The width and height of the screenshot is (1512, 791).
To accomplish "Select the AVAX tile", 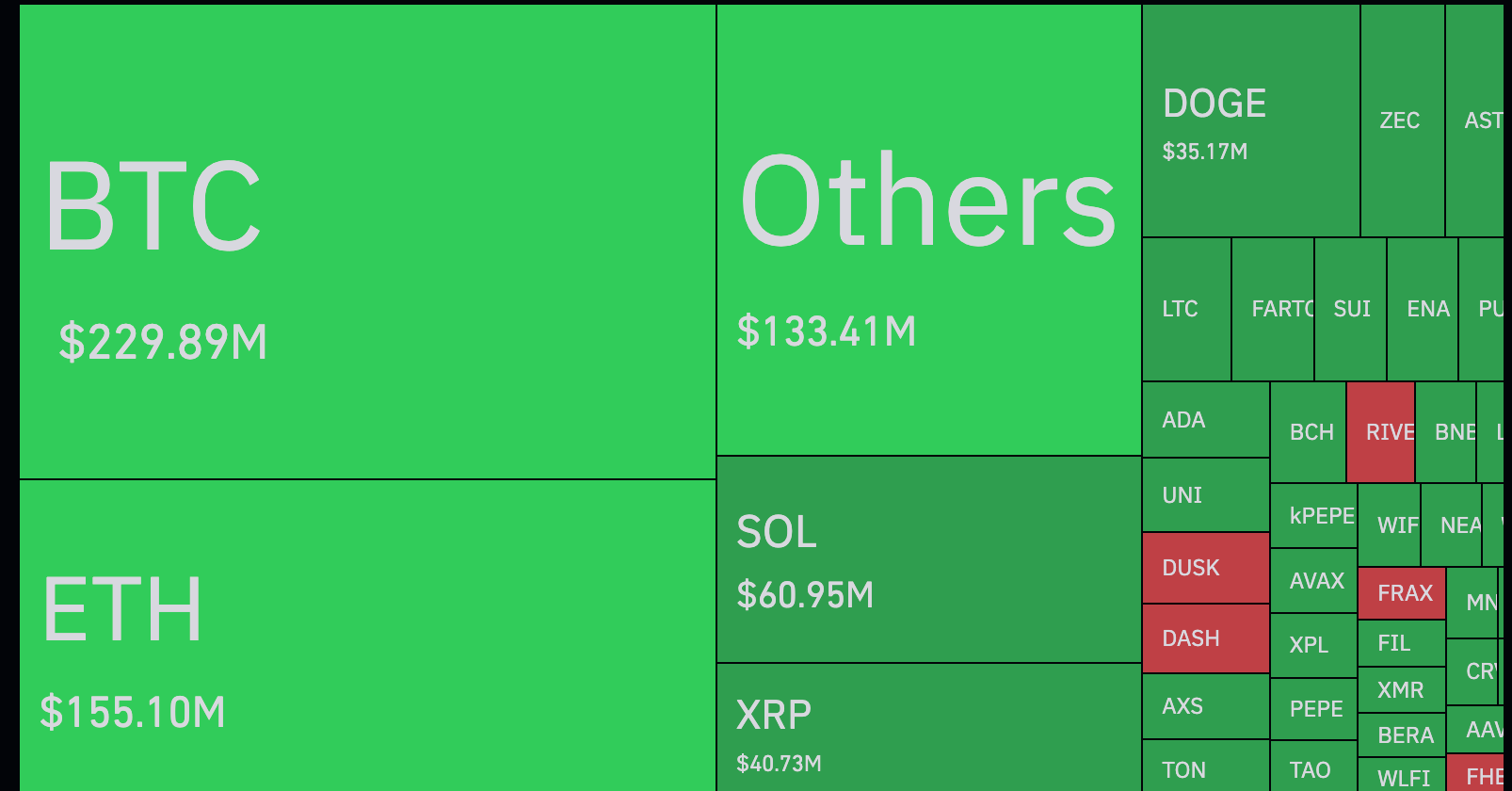I will tap(1314, 581).
